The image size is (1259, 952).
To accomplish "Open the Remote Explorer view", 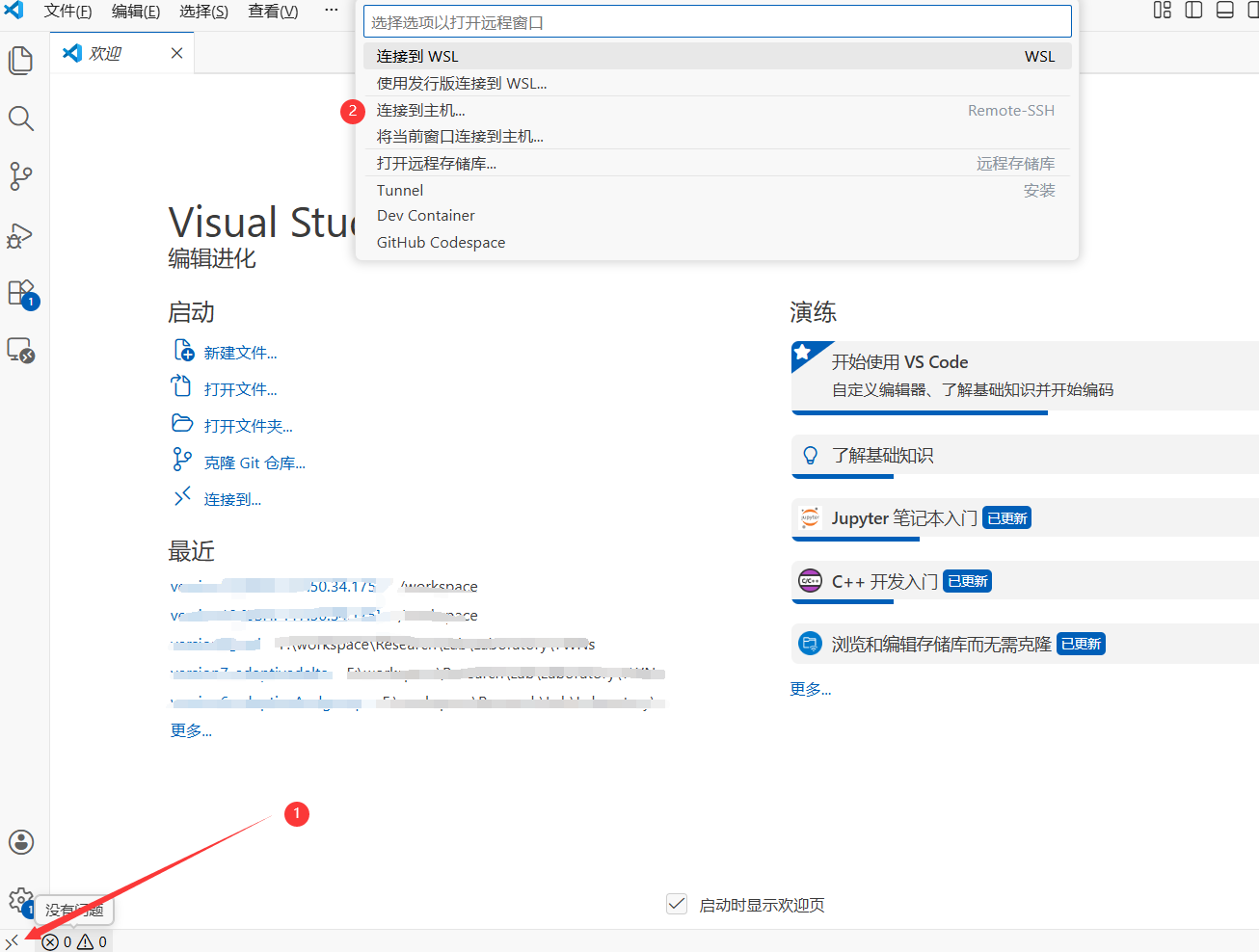I will point(20,350).
